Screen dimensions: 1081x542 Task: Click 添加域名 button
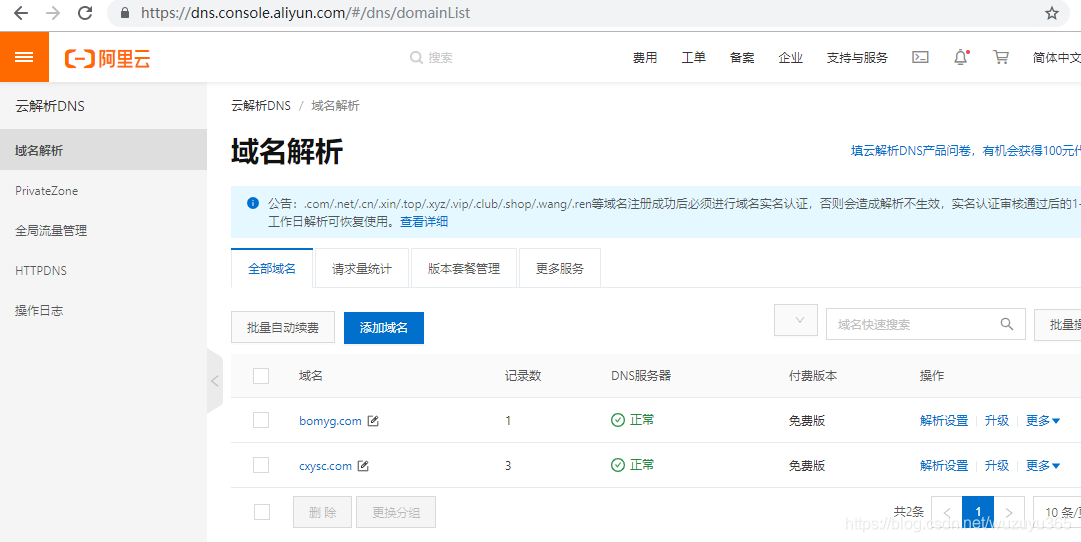pos(384,328)
